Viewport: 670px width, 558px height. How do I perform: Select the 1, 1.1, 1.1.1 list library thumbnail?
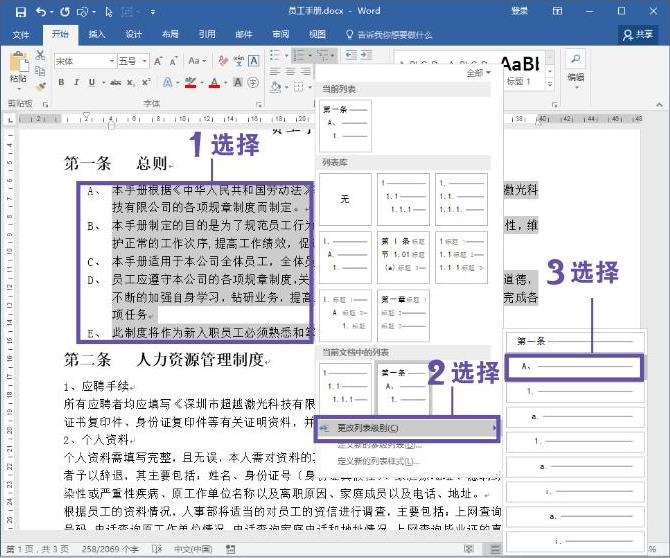[x=403, y=200]
